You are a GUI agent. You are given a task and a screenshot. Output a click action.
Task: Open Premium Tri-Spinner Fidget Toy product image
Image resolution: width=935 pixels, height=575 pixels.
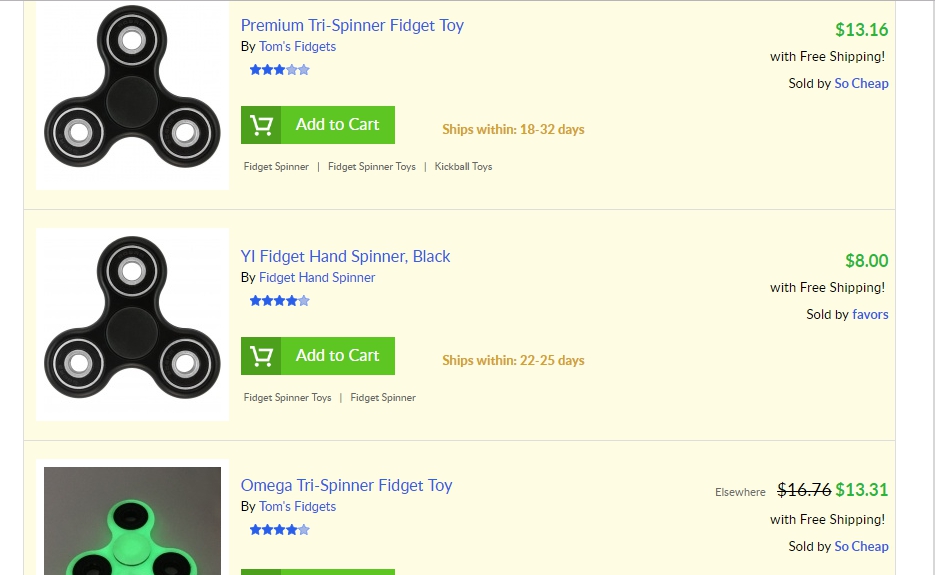(x=132, y=96)
